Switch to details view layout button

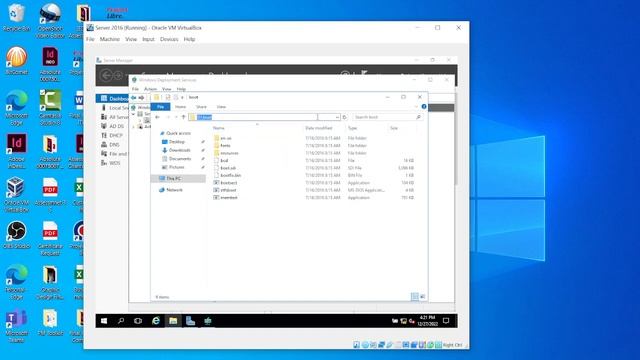pos(415,297)
